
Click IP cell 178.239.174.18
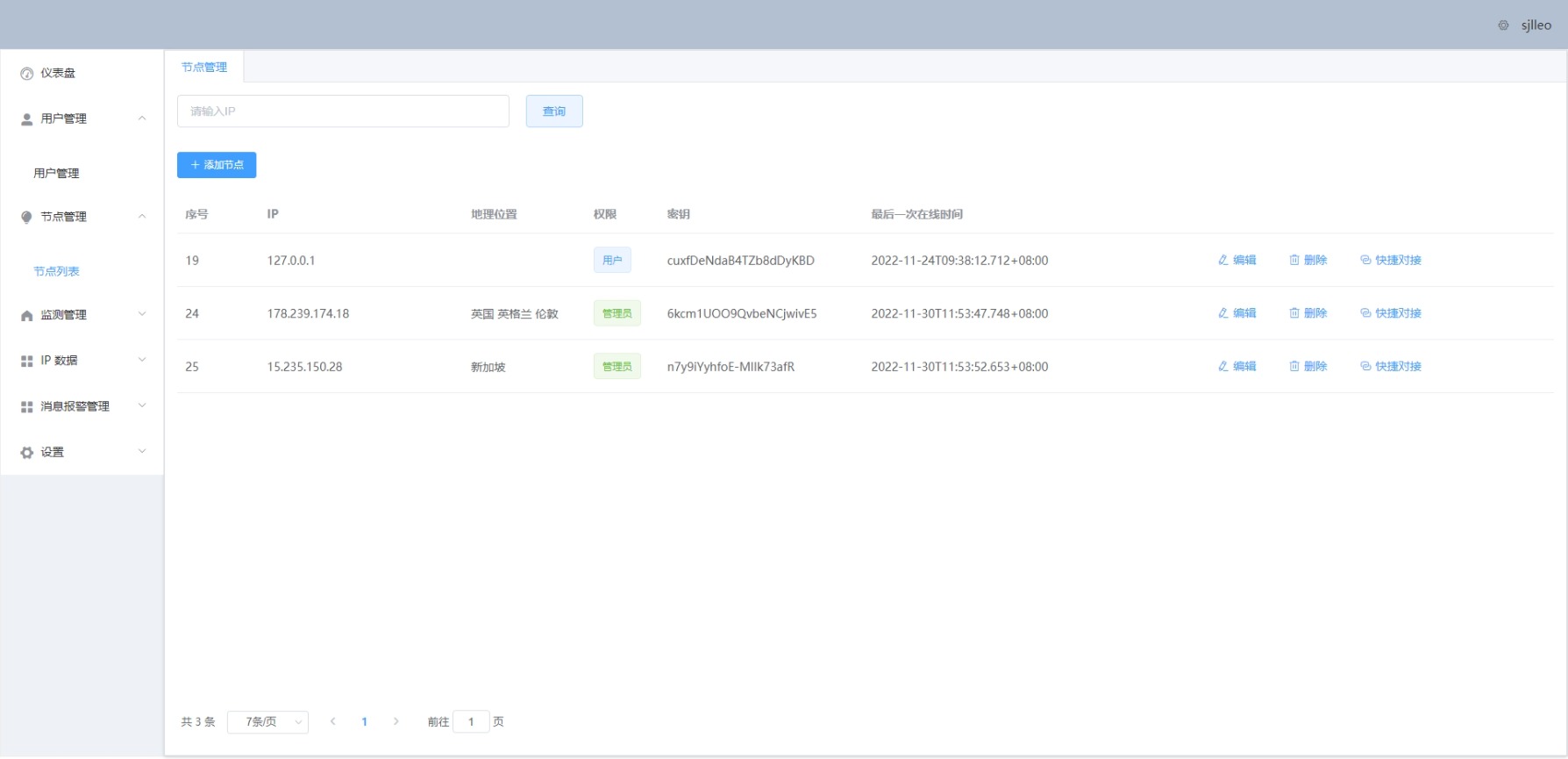point(308,313)
